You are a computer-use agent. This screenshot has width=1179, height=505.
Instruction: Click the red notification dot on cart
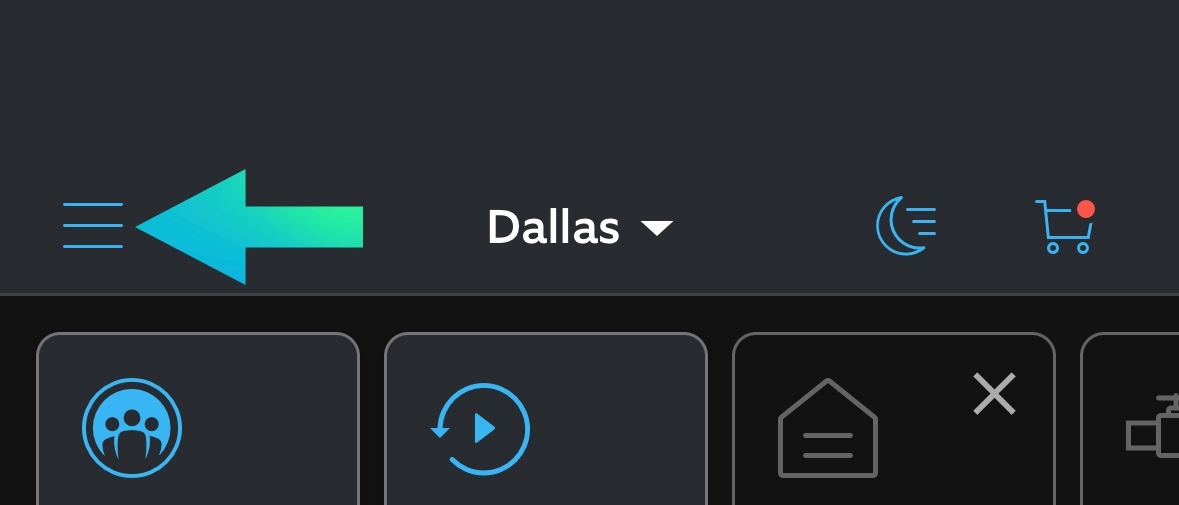point(1085,209)
